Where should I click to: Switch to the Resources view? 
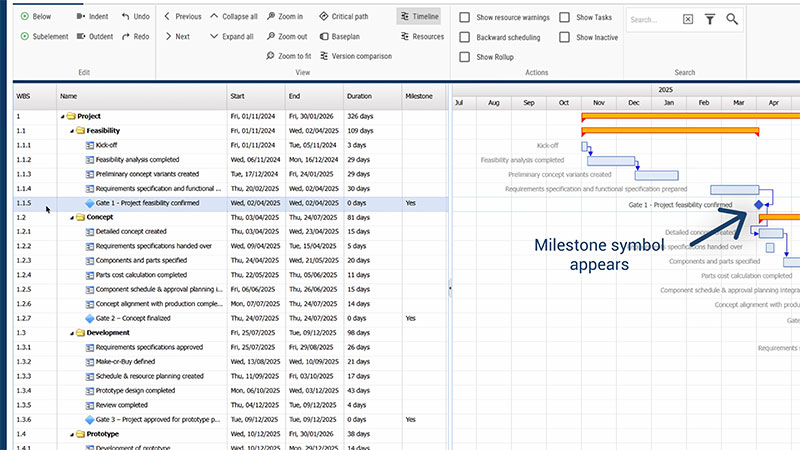422,36
